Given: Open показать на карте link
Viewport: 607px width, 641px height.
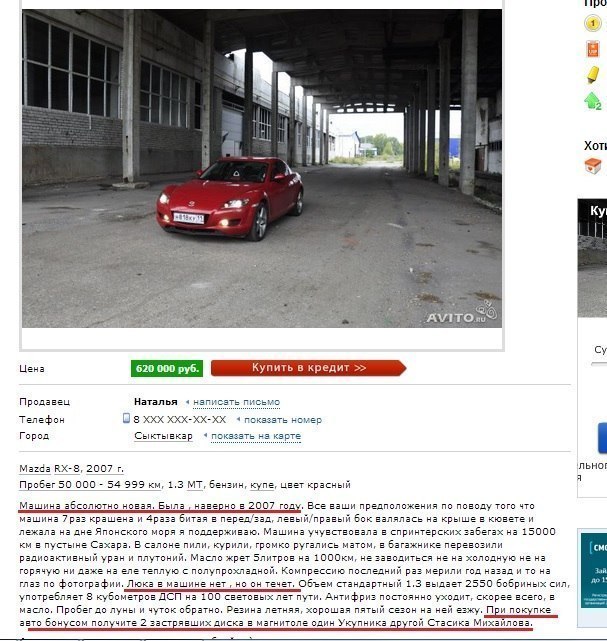Looking at the screenshot, I should click(256, 436).
